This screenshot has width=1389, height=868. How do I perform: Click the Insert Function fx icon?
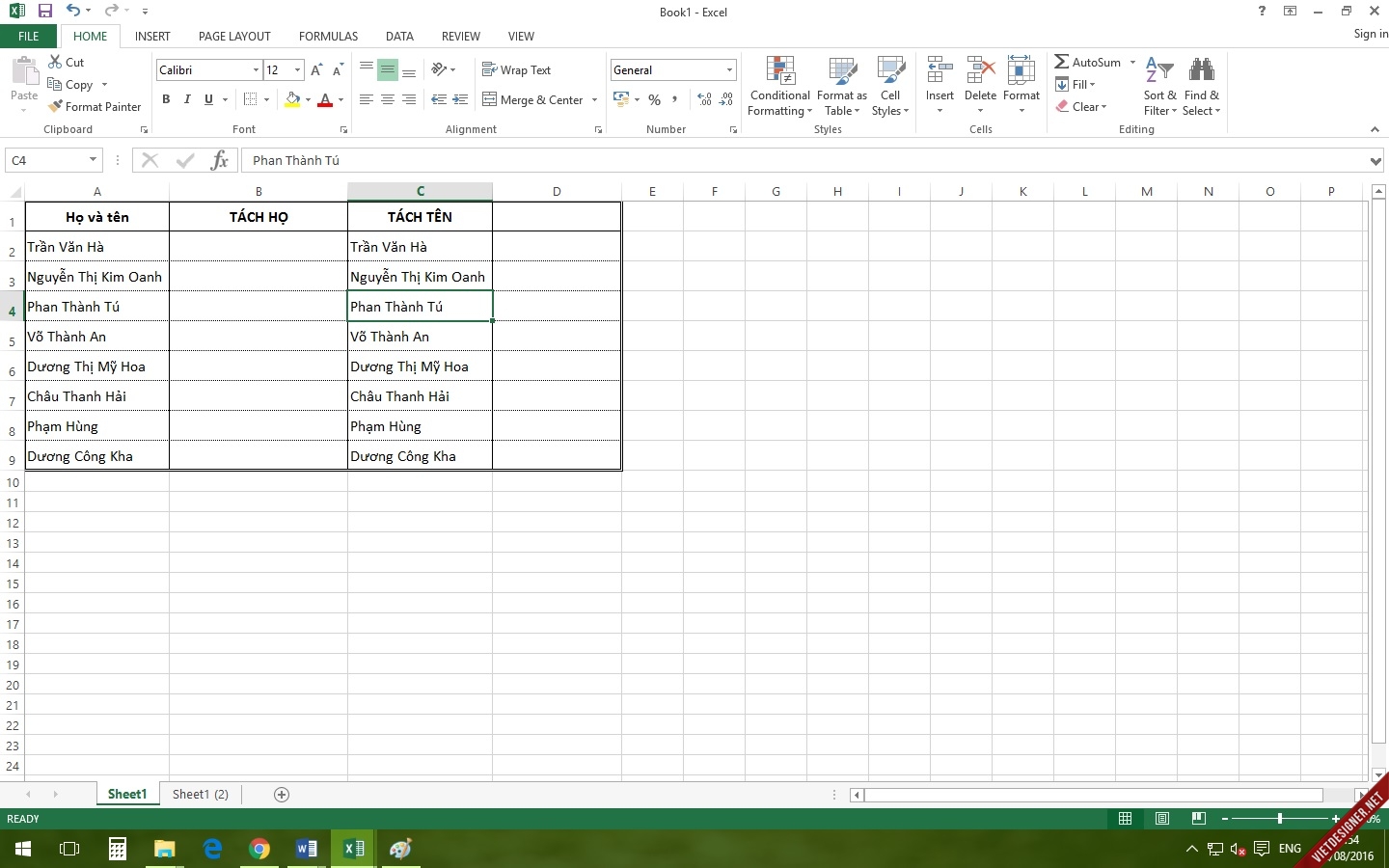tap(220, 160)
